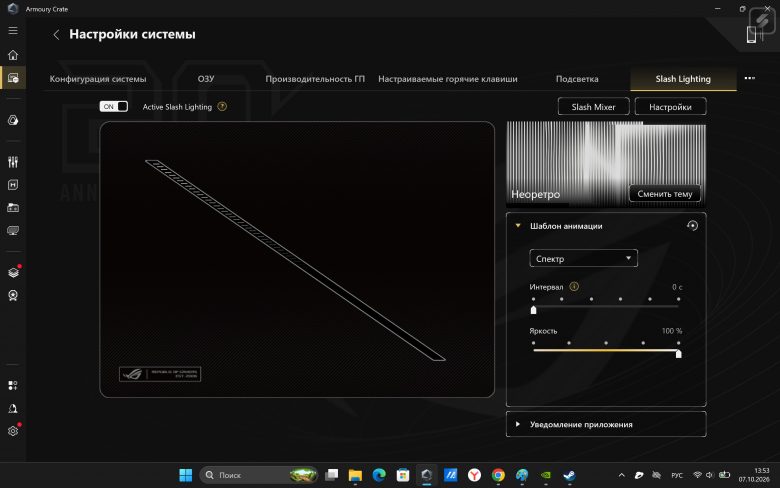Click the Интервал slider handle
The image size is (780, 488).
tap(533, 310)
